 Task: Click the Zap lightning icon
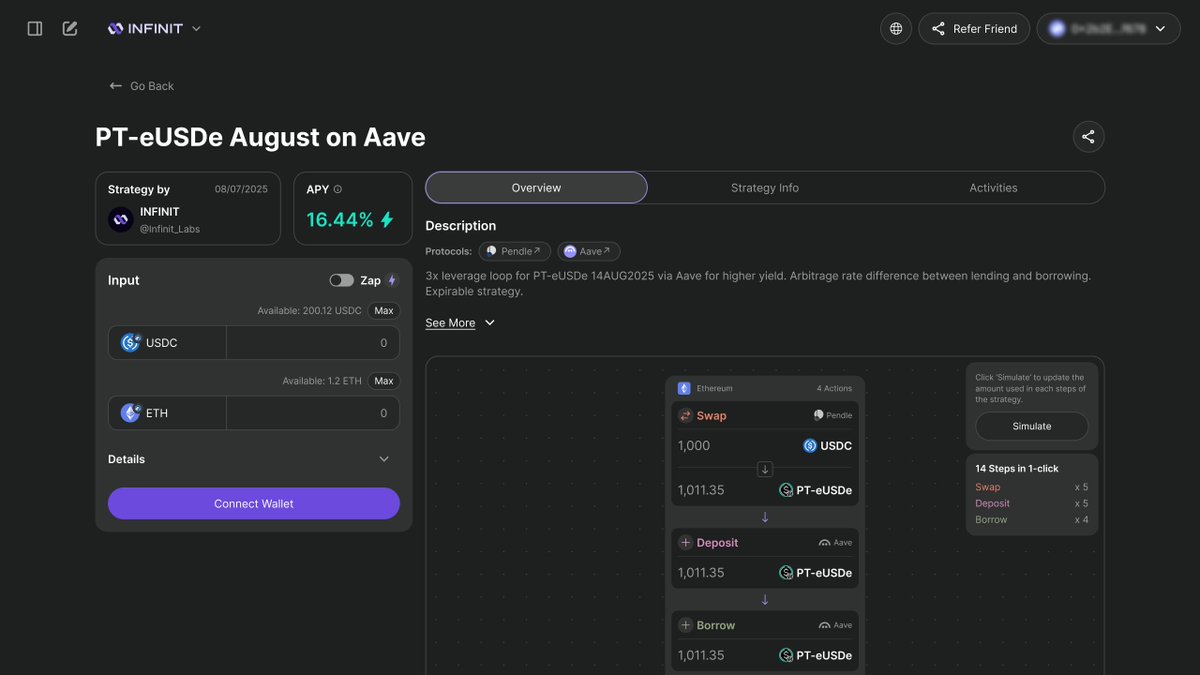pos(392,281)
